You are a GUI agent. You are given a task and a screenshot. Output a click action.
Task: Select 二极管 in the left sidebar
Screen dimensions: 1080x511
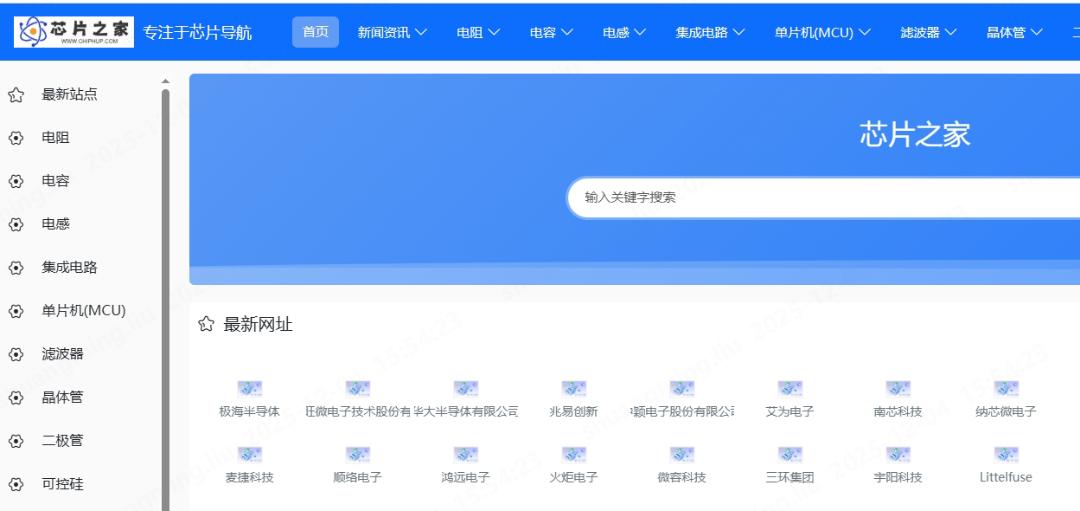62,441
